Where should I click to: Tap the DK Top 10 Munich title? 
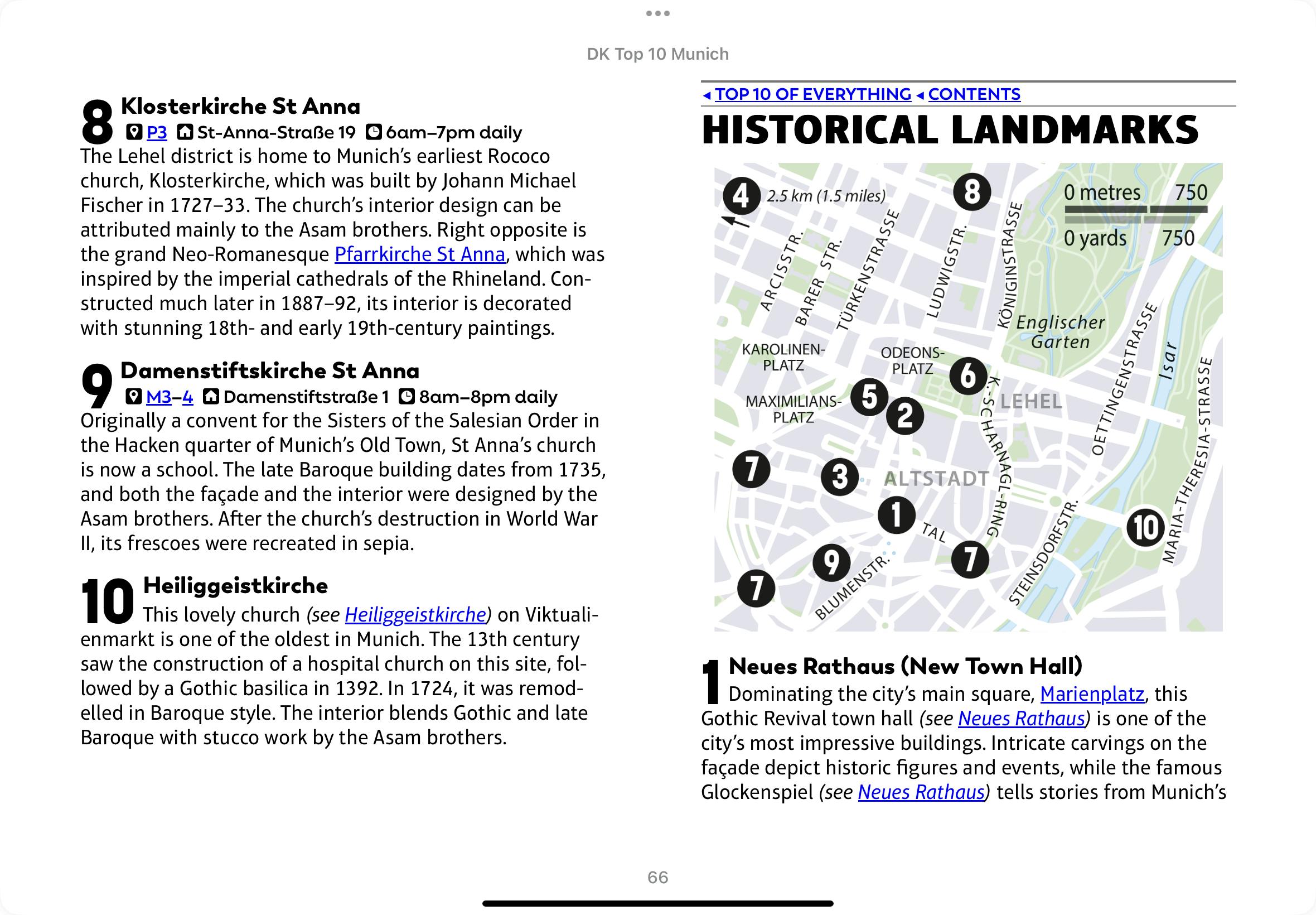657,54
